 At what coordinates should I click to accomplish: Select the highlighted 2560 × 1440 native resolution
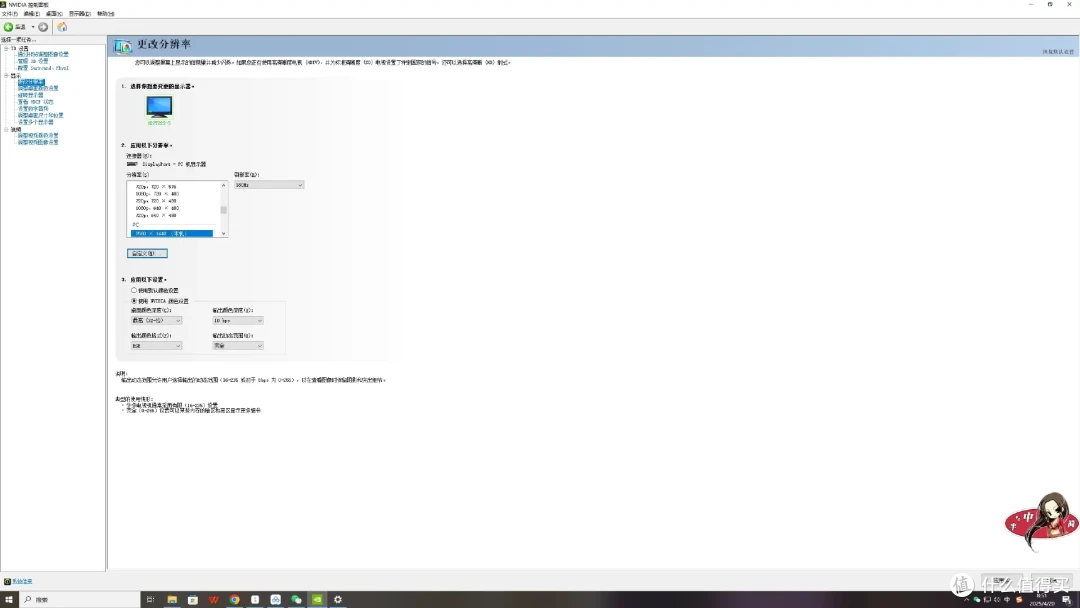[172, 233]
